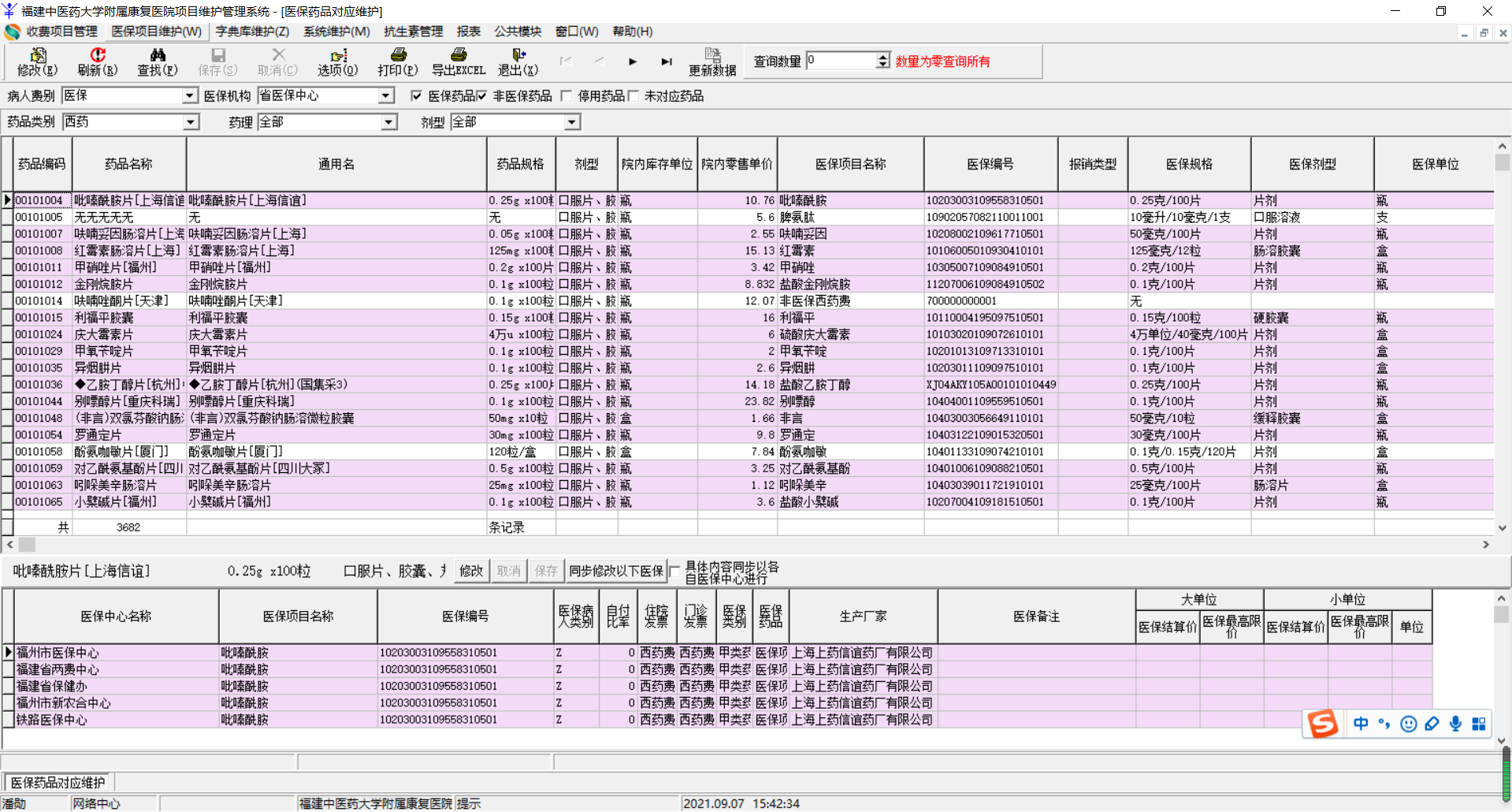This screenshot has height=812, width=1512.
Task: Jump to the last record arrow
Action: coord(667,61)
